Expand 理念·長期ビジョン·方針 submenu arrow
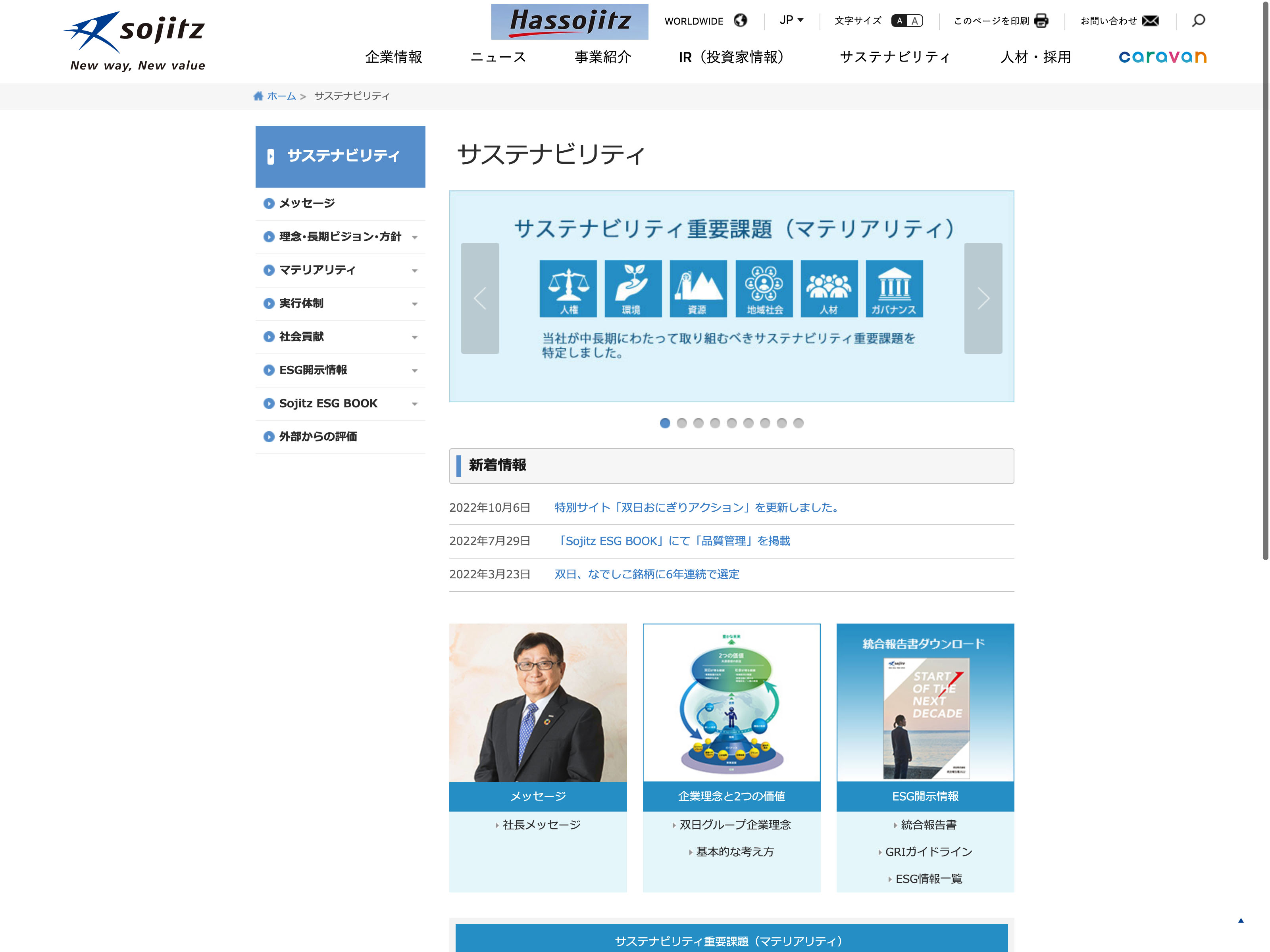 [x=414, y=237]
